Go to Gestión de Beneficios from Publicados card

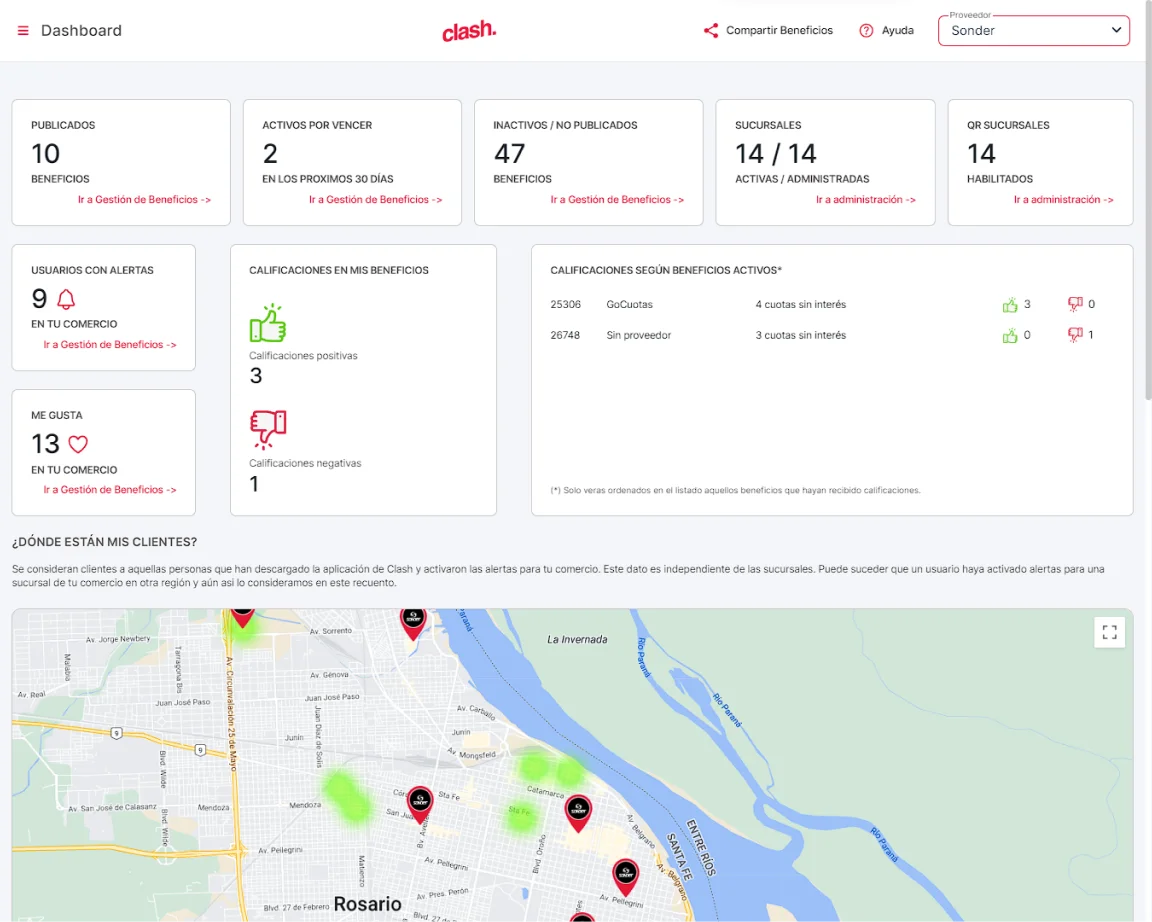pyautogui.click(x=144, y=200)
